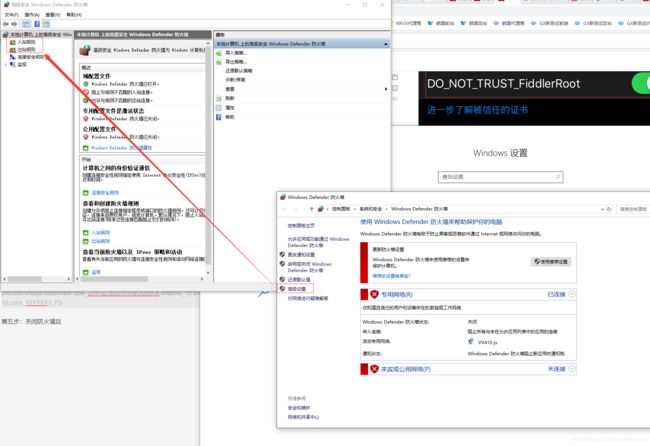Click the horizontal scrollbar under the overview pane
Image resolution: width=650 pixels, height=446 pixels.
coord(114,279)
